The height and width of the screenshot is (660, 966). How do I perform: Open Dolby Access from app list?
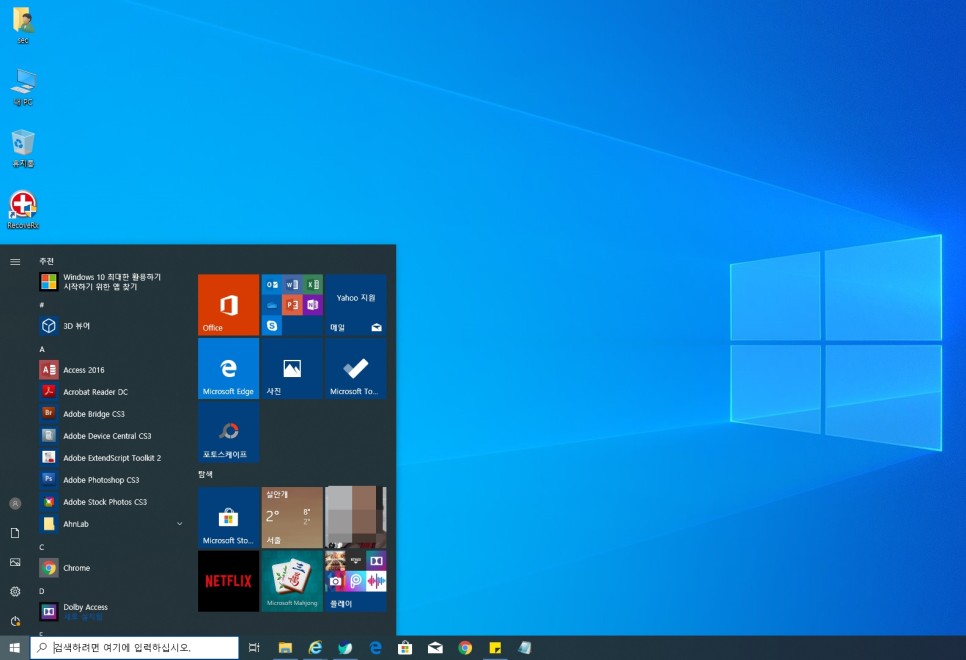pos(111,611)
